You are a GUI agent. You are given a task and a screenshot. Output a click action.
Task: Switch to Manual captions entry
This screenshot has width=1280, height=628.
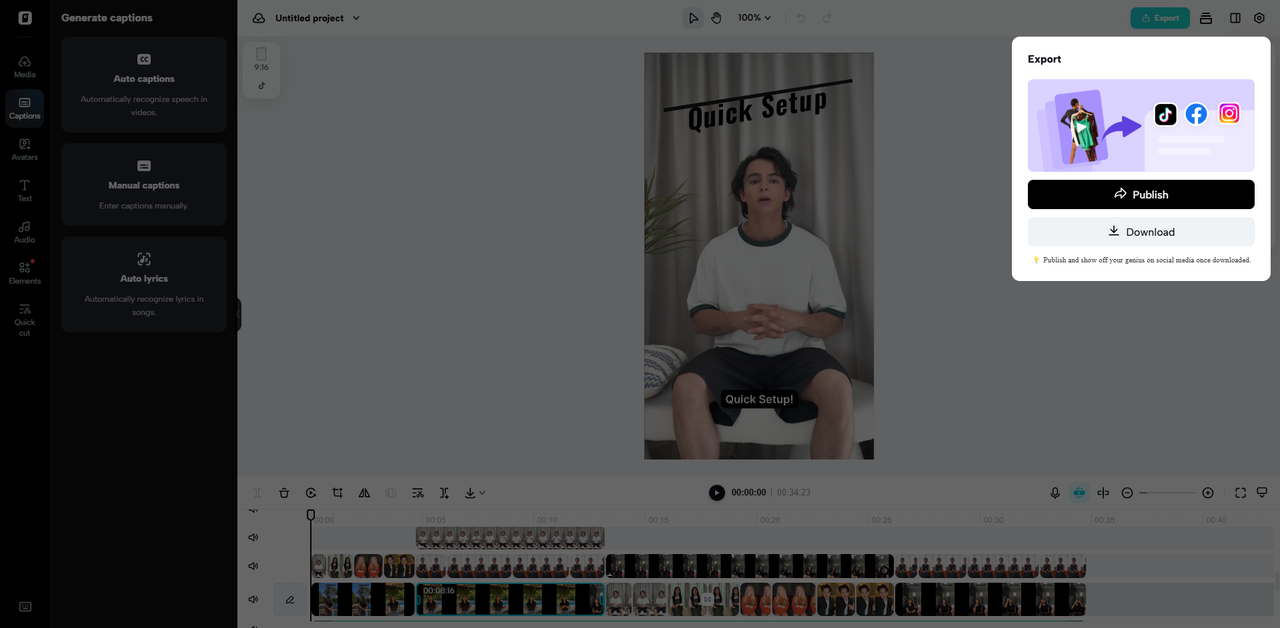(x=143, y=184)
